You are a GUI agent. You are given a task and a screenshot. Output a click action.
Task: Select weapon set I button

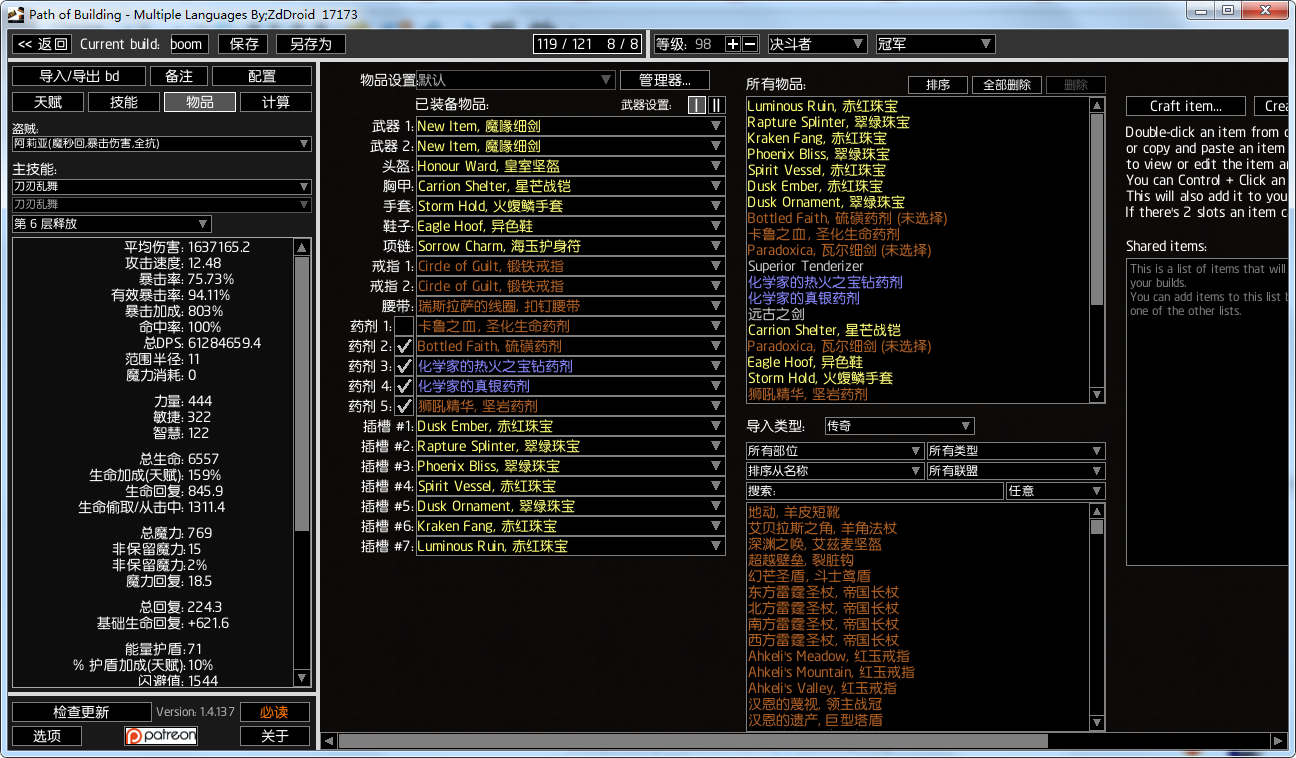(x=697, y=105)
